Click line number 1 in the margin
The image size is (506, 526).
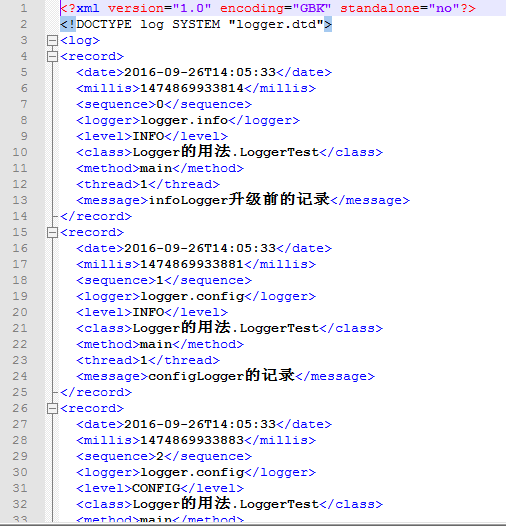click(23, 8)
